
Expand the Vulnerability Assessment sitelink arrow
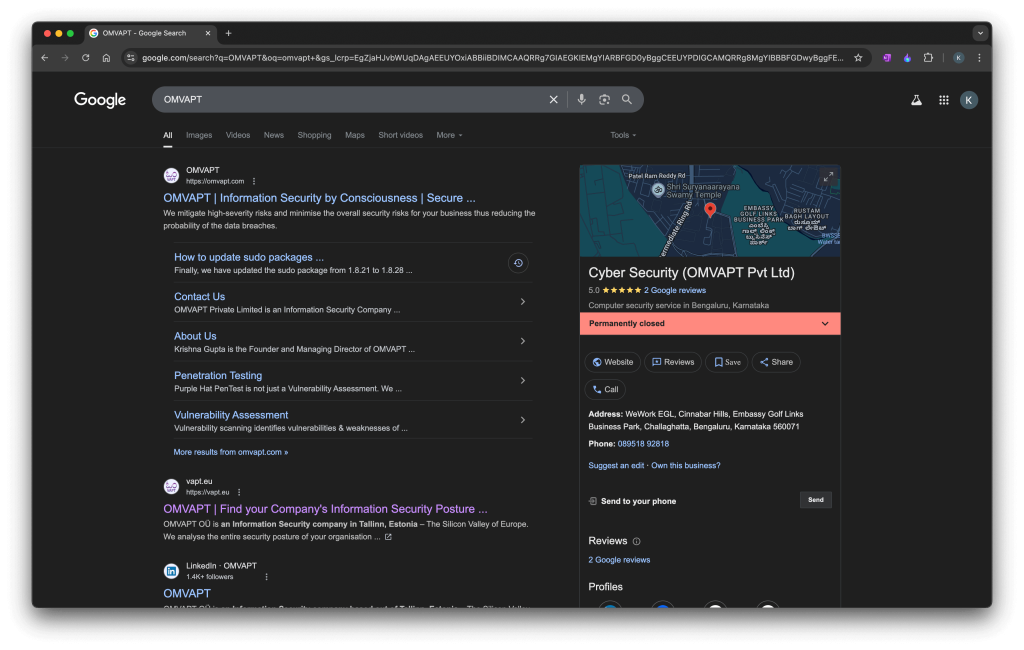[x=522, y=420]
